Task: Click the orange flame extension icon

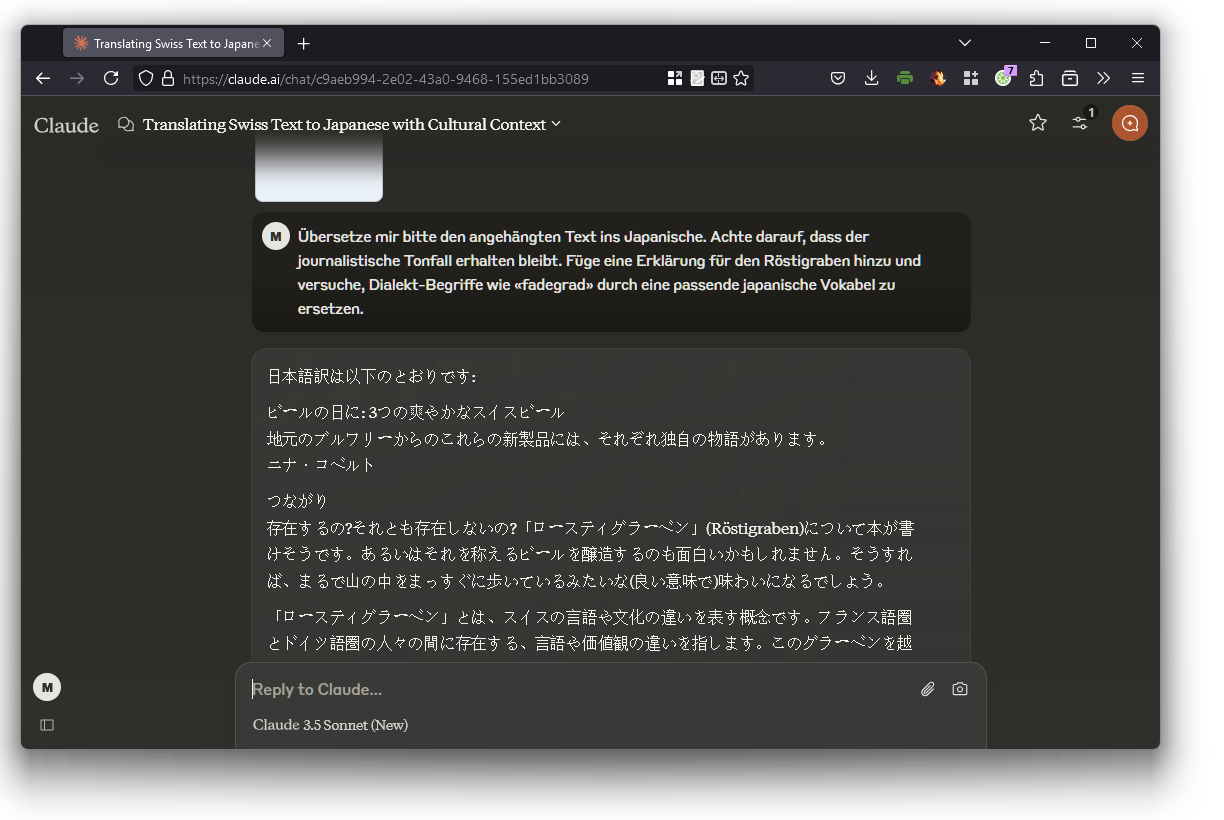Action: coord(938,78)
